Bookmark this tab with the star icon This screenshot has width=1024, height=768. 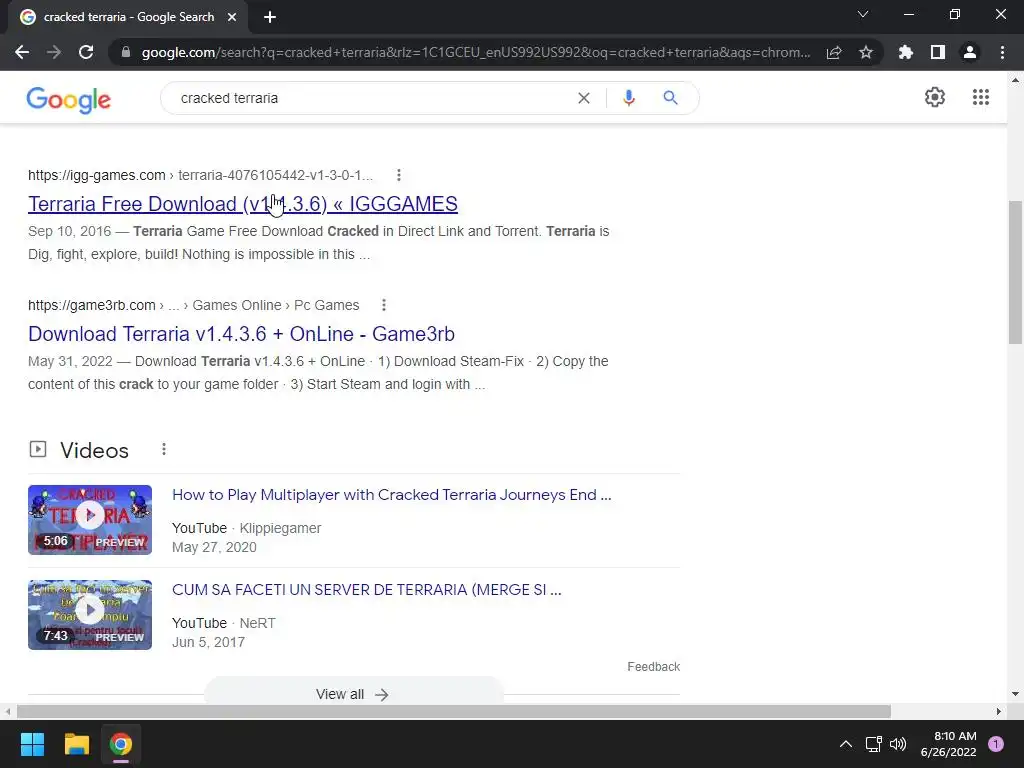(x=866, y=52)
